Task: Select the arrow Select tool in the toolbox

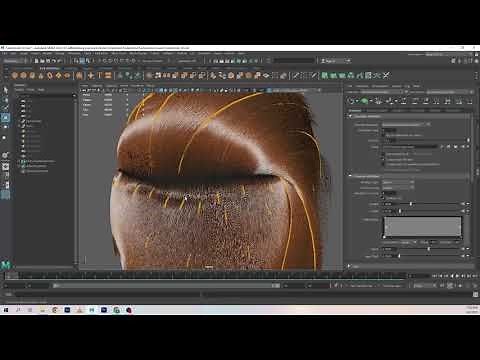Action: (x=5, y=90)
